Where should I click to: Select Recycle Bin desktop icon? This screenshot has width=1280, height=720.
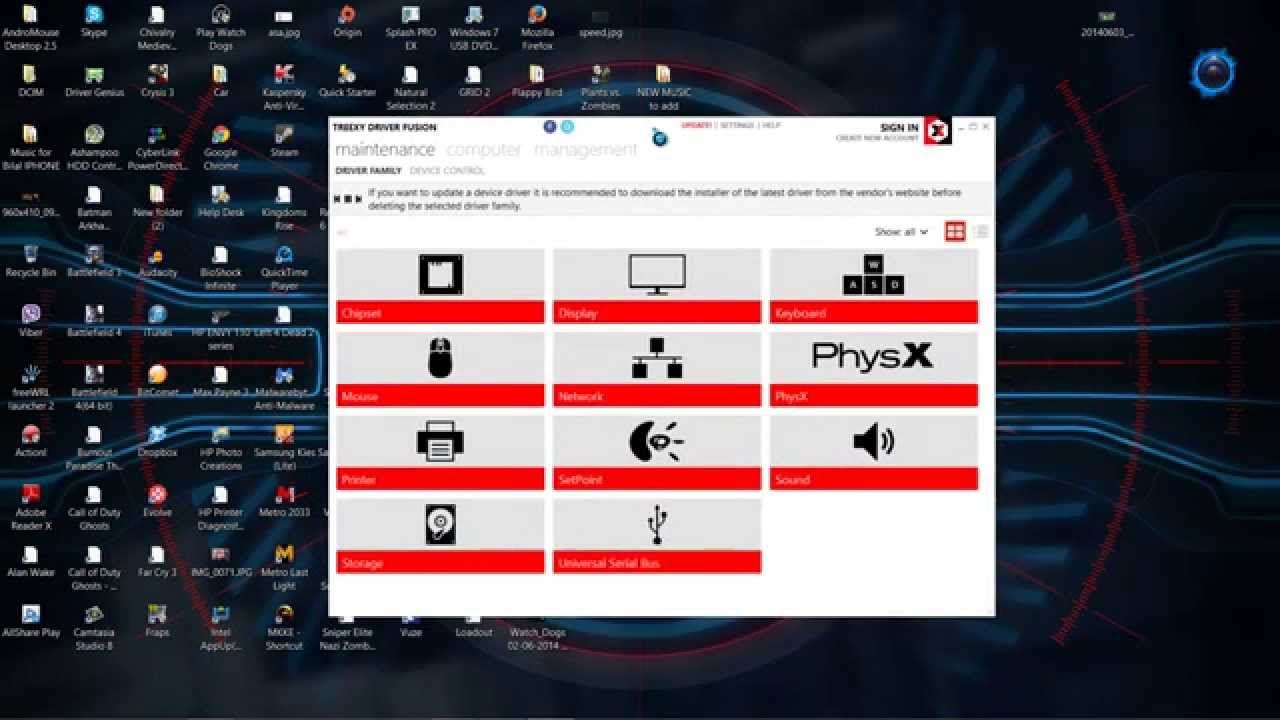point(30,261)
